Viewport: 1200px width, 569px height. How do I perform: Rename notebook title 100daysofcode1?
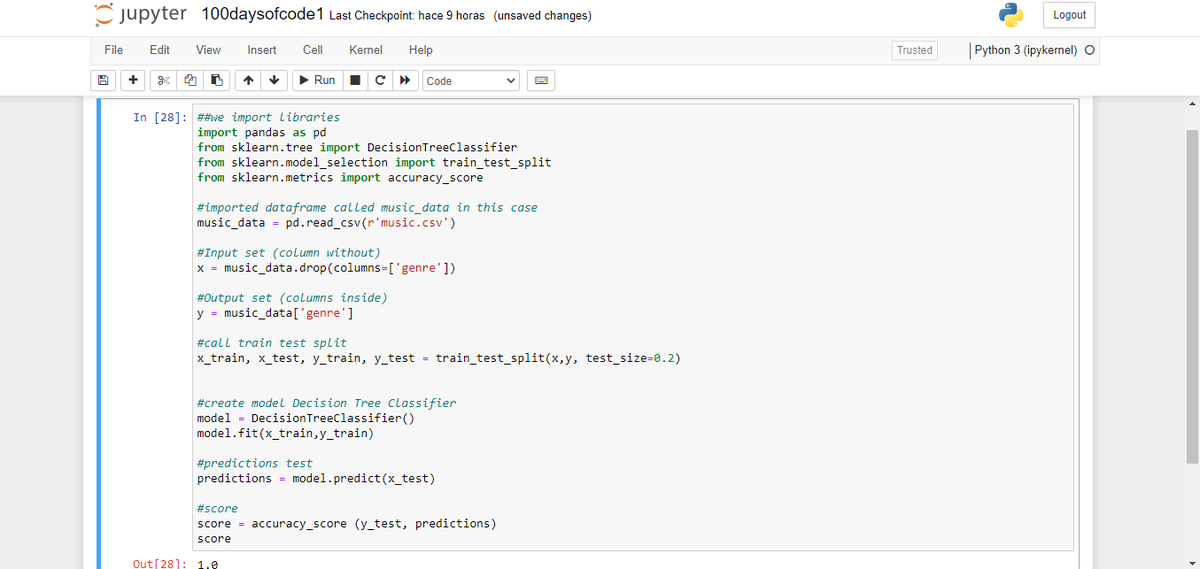coord(262,15)
